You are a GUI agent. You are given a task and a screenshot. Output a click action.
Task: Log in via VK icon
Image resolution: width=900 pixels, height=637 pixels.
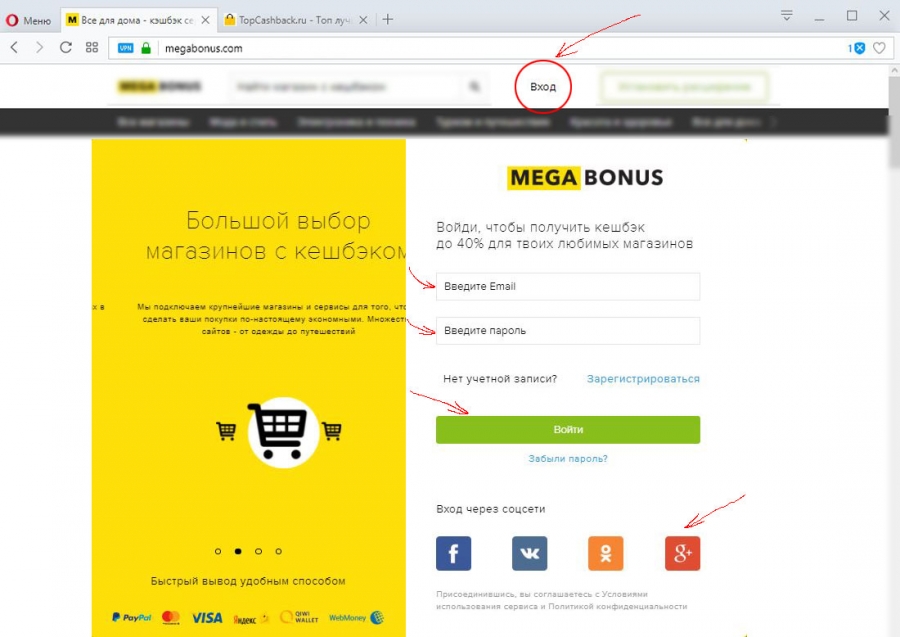tap(529, 553)
